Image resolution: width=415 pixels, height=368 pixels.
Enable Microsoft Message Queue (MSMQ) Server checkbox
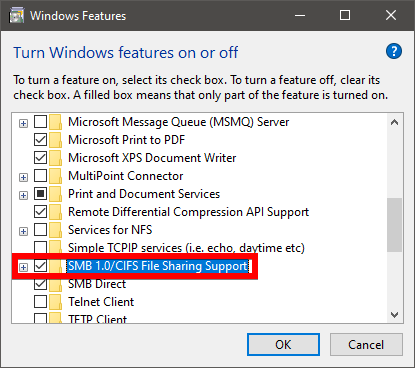coord(40,122)
